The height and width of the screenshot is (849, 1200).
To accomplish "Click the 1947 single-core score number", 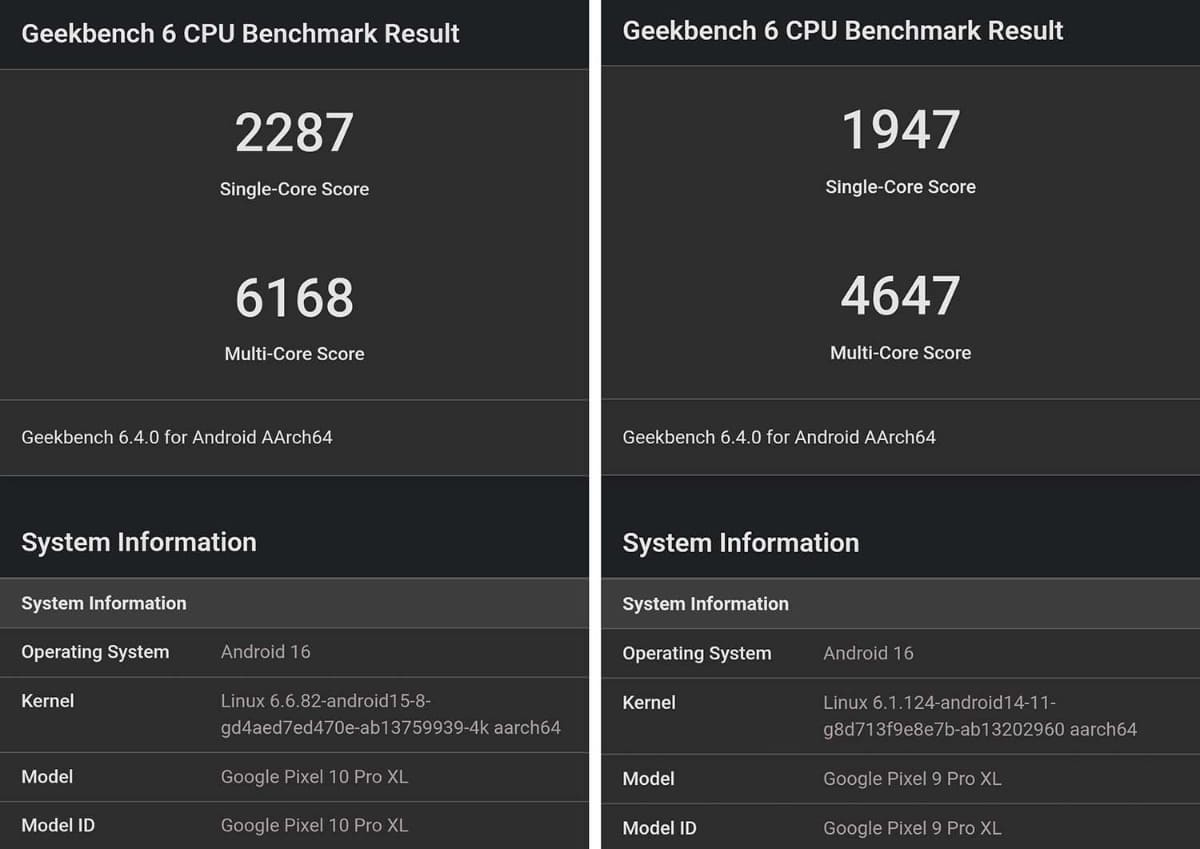I will point(900,131).
